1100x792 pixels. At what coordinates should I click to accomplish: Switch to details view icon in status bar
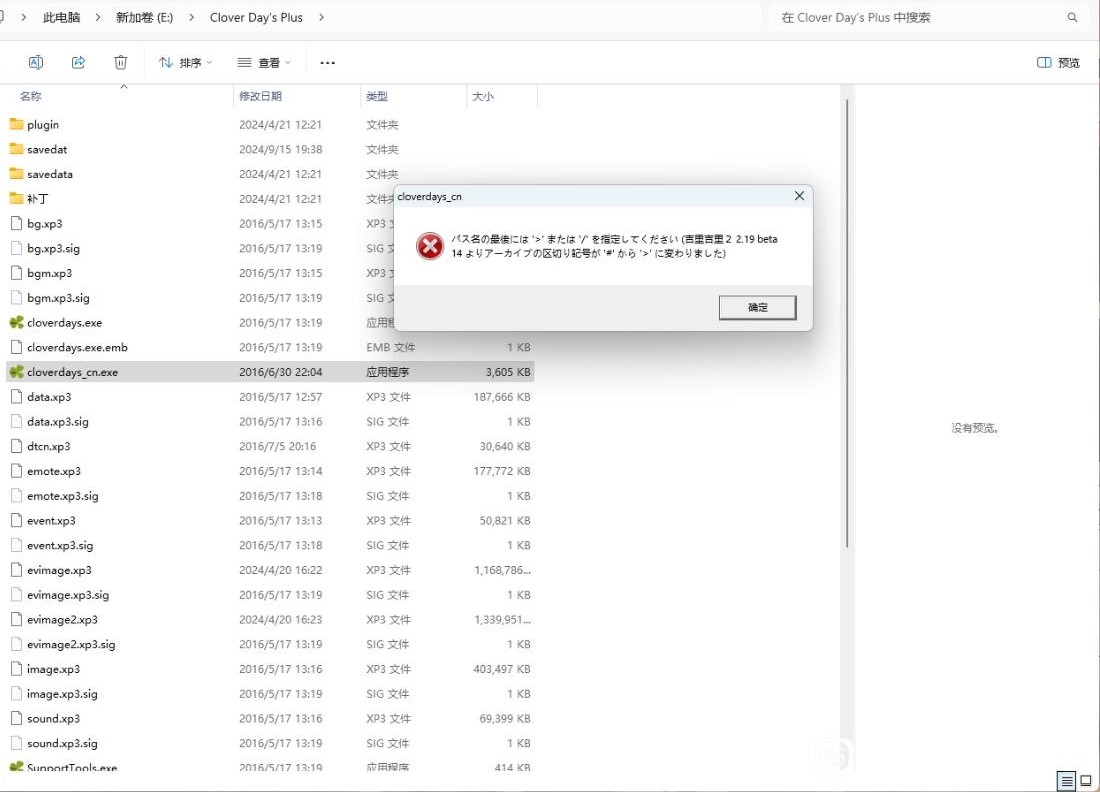tap(1066, 780)
